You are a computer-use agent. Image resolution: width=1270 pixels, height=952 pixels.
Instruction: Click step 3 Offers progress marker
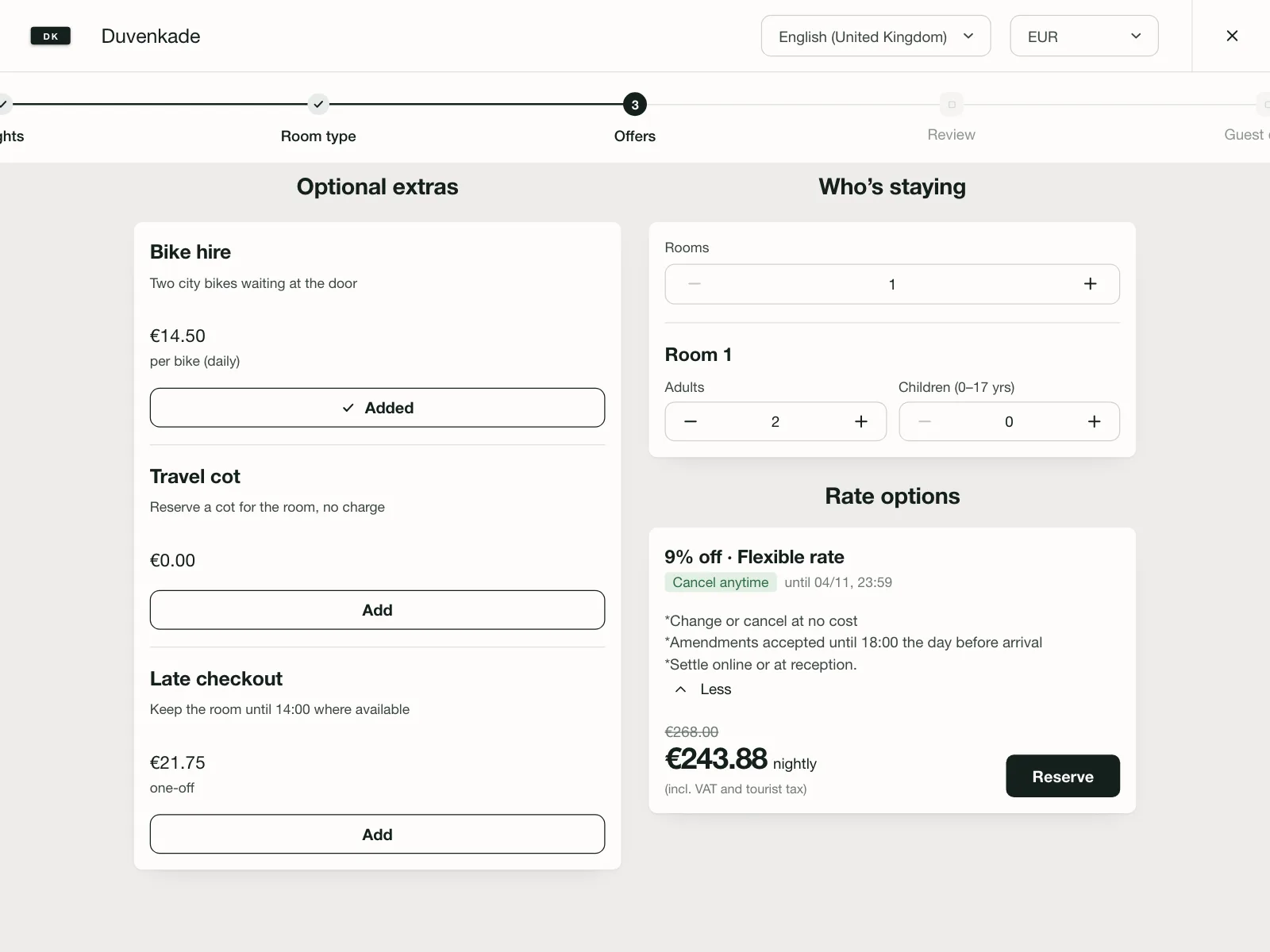pyautogui.click(x=635, y=105)
